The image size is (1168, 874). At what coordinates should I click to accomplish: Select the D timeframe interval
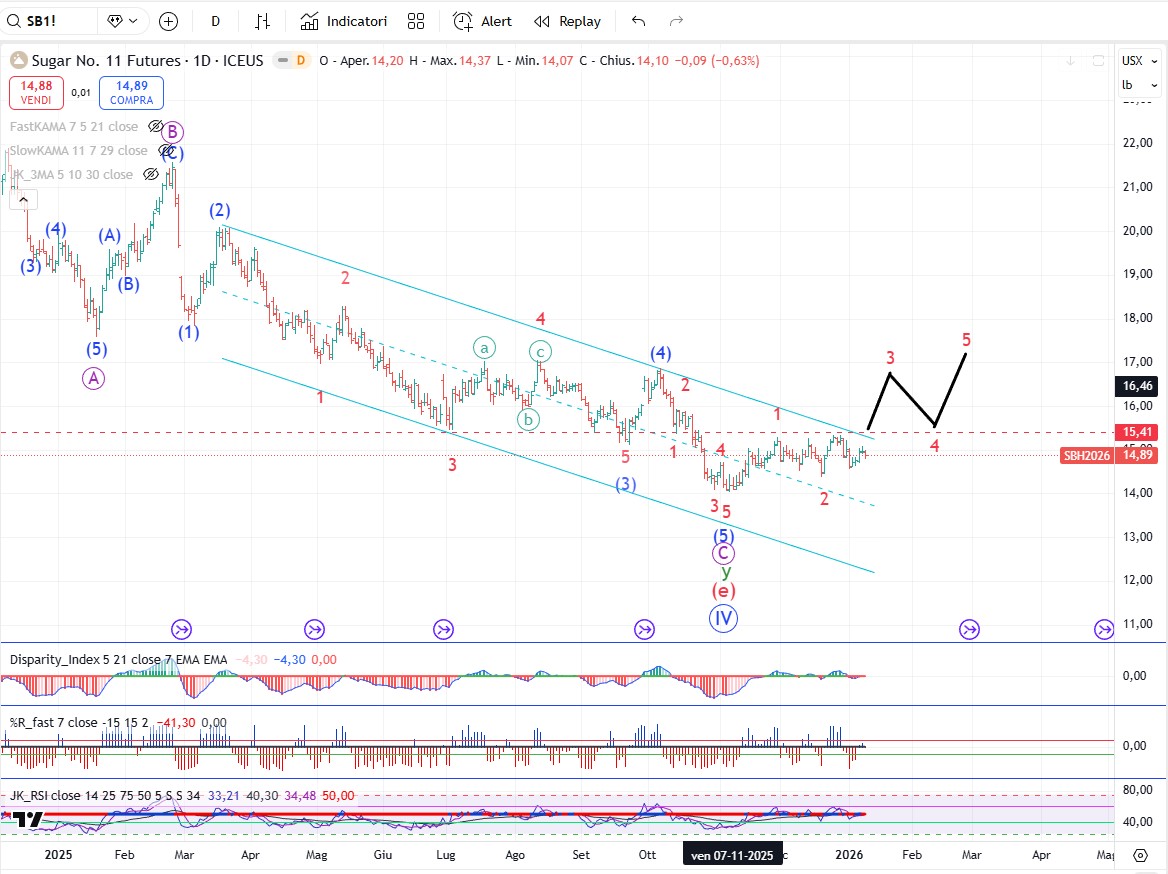pos(216,21)
